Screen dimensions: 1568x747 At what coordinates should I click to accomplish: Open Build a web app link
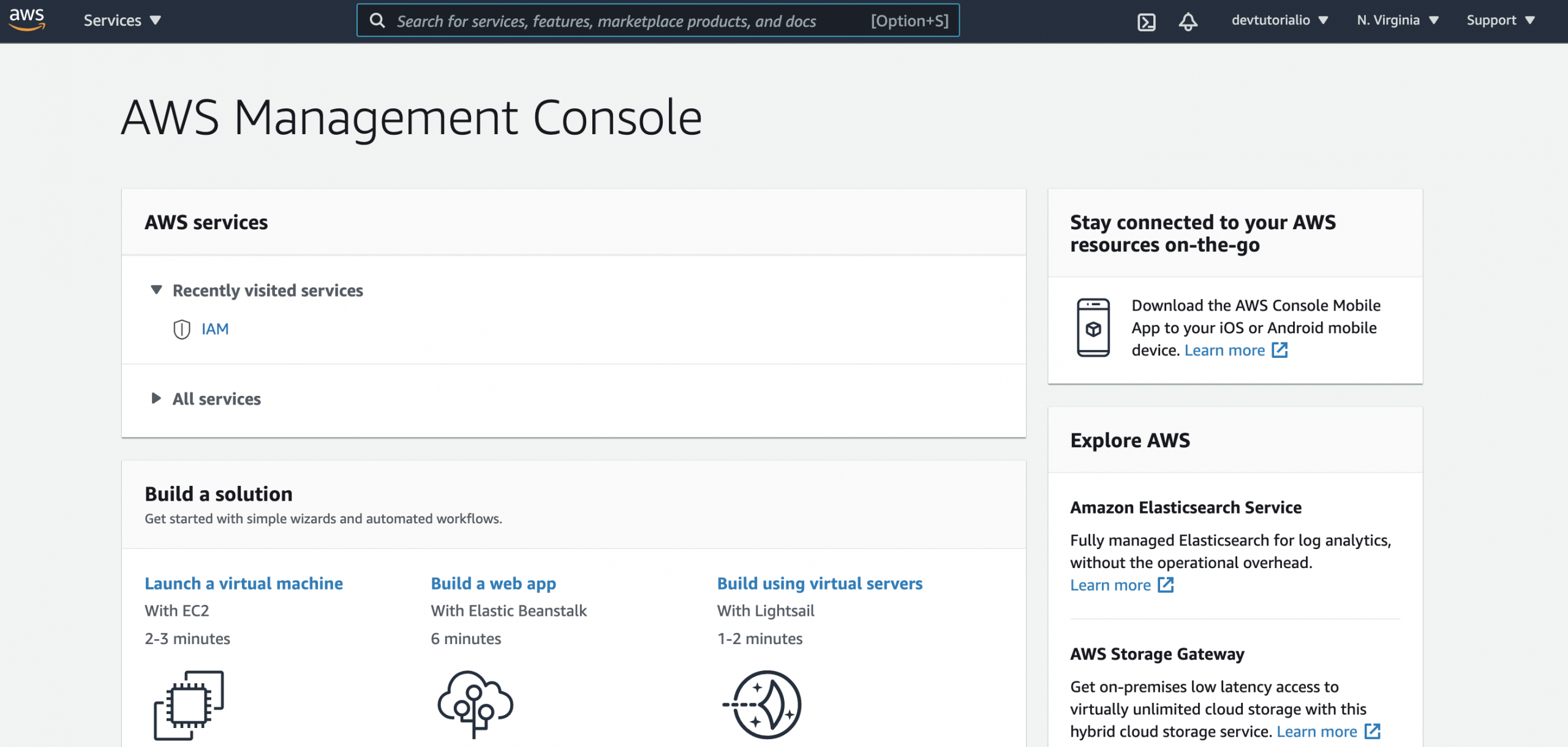point(493,583)
